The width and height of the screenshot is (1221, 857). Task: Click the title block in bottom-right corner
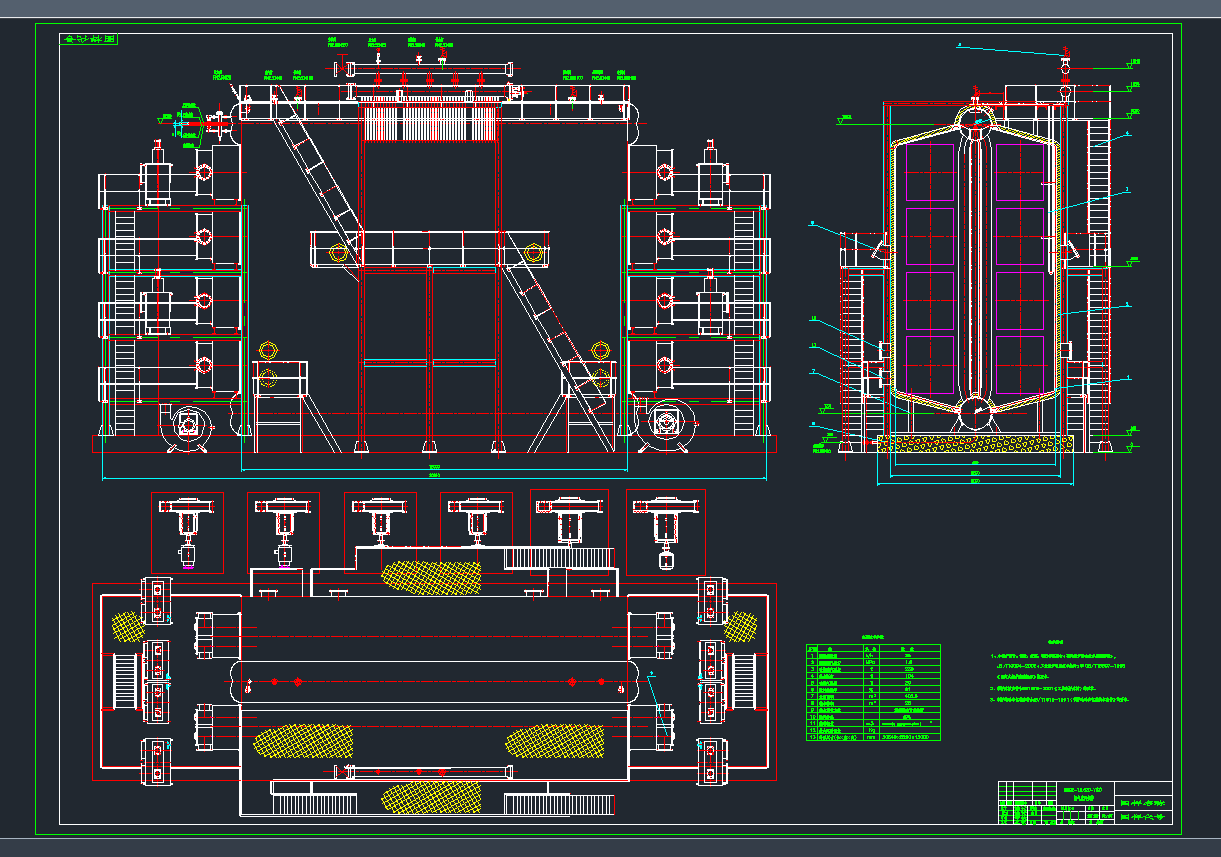click(1085, 803)
